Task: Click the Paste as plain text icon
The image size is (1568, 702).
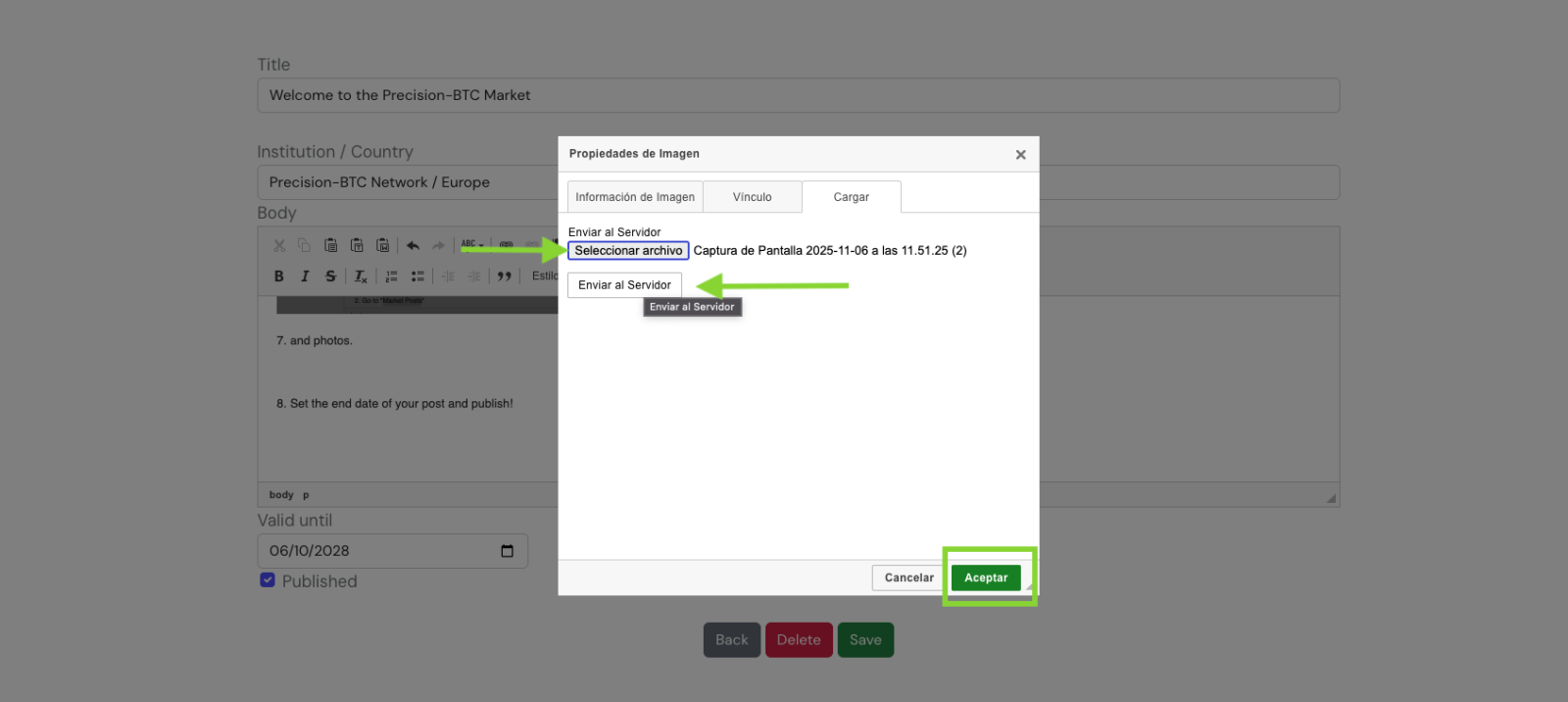Action: [x=357, y=245]
